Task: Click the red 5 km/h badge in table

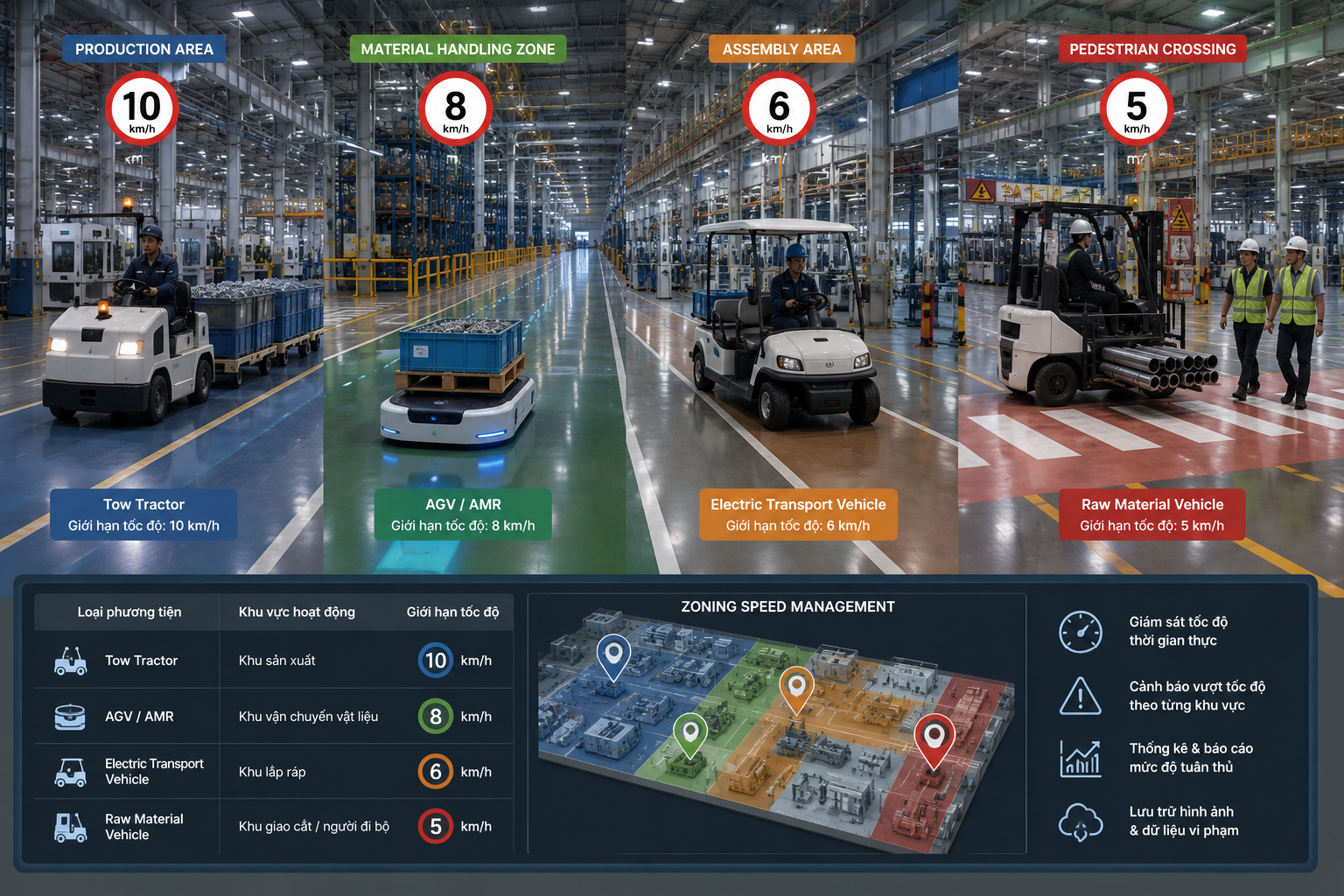Action: 436,826
